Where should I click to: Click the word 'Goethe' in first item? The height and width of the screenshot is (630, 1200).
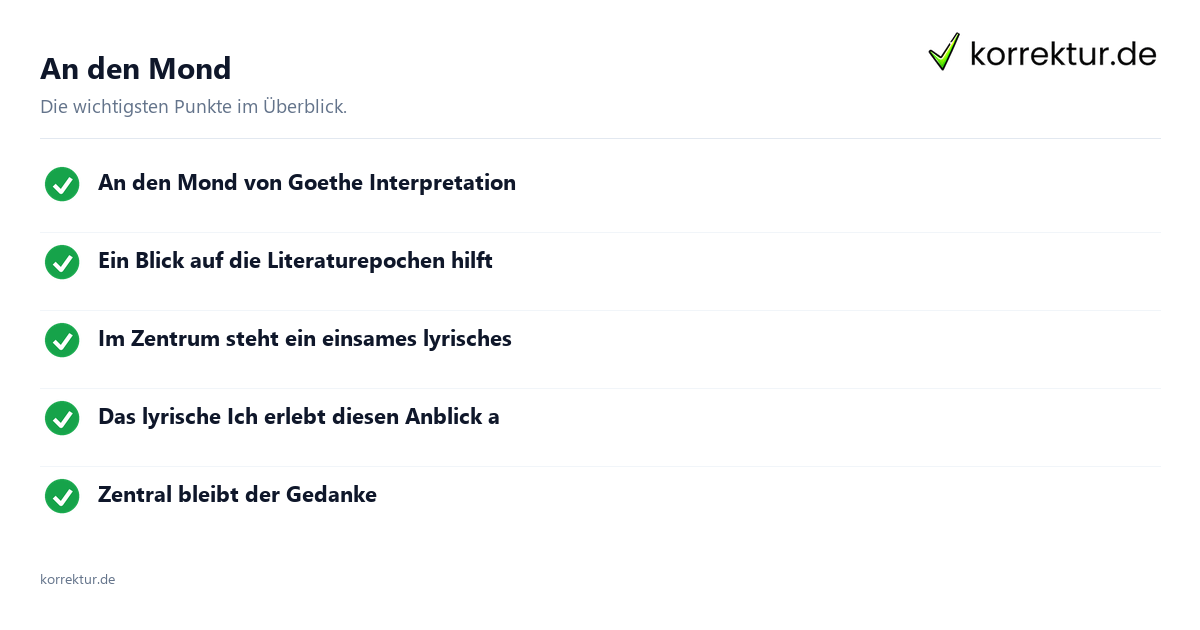click(x=325, y=183)
